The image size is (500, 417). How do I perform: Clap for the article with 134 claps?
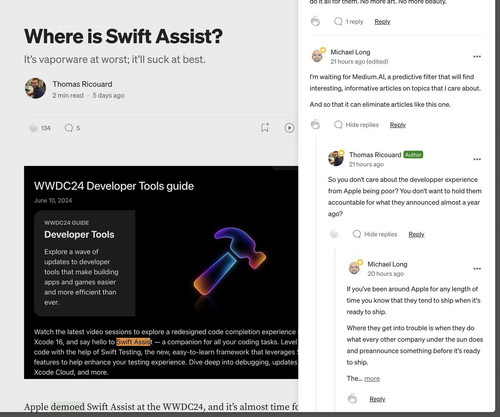pos(33,128)
